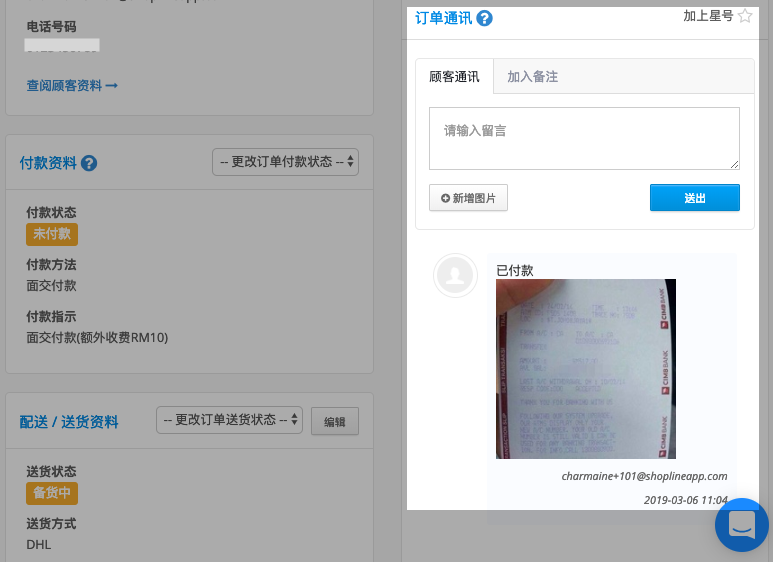Switch to the 顾客通讯 tab
Image resolution: width=773 pixels, height=562 pixels.
pos(454,77)
